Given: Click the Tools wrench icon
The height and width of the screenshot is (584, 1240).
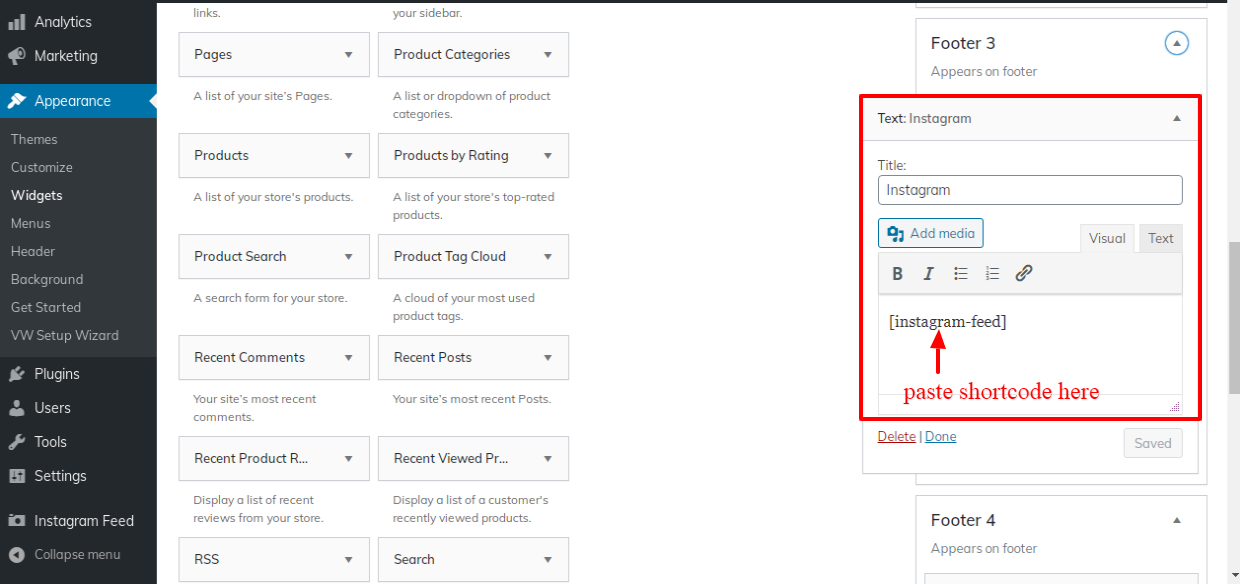Looking at the screenshot, I should click(17, 442).
